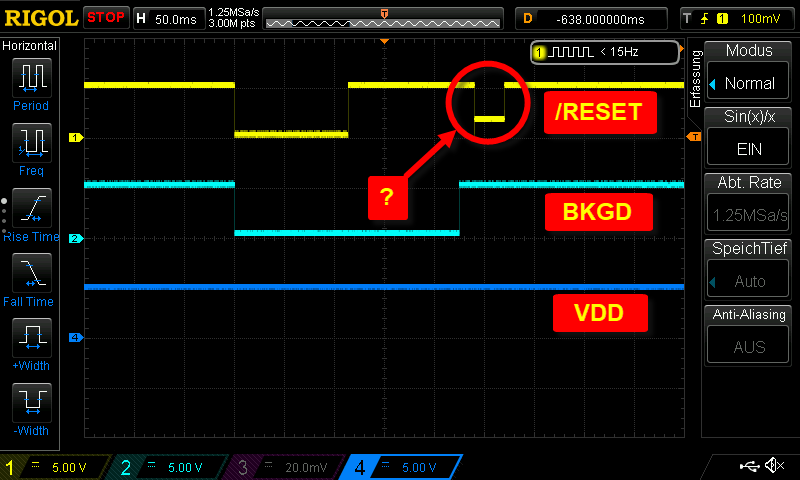Click the Erfassung vertical menu tab
The height and width of the screenshot is (480, 800).
(695, 79)
